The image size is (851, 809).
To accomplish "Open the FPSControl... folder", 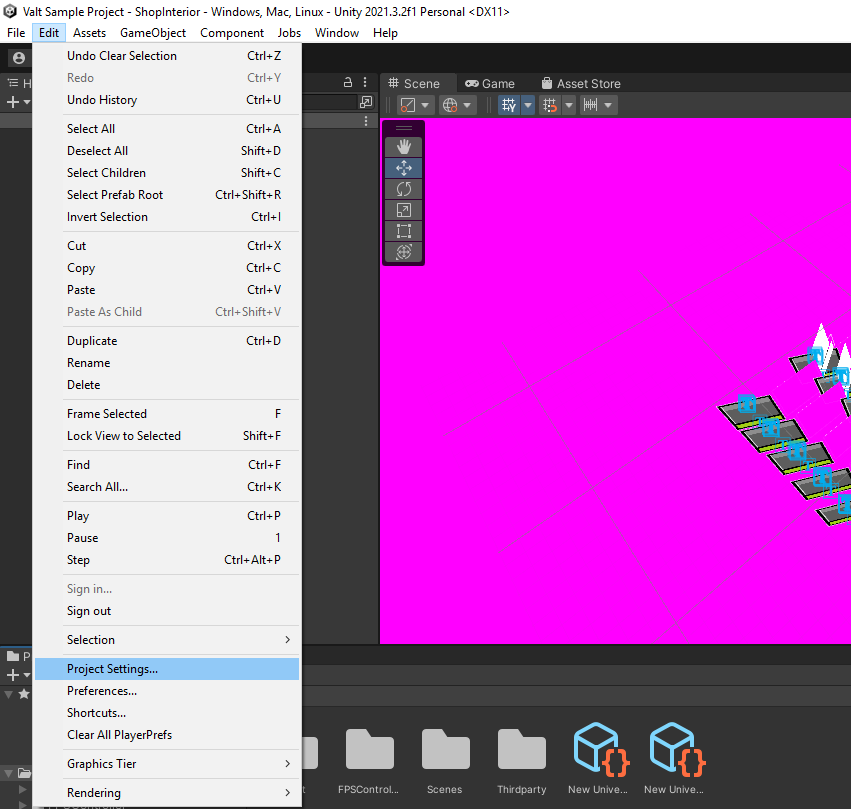I will click(x=369, y=762).
